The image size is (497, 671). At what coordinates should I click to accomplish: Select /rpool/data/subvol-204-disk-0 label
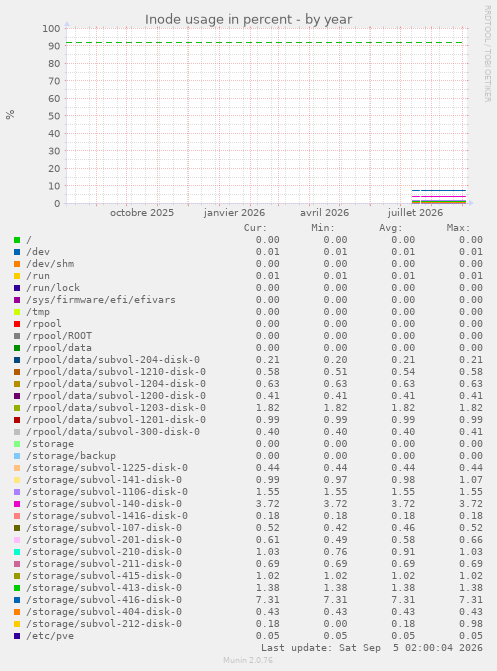coord(113,360)
